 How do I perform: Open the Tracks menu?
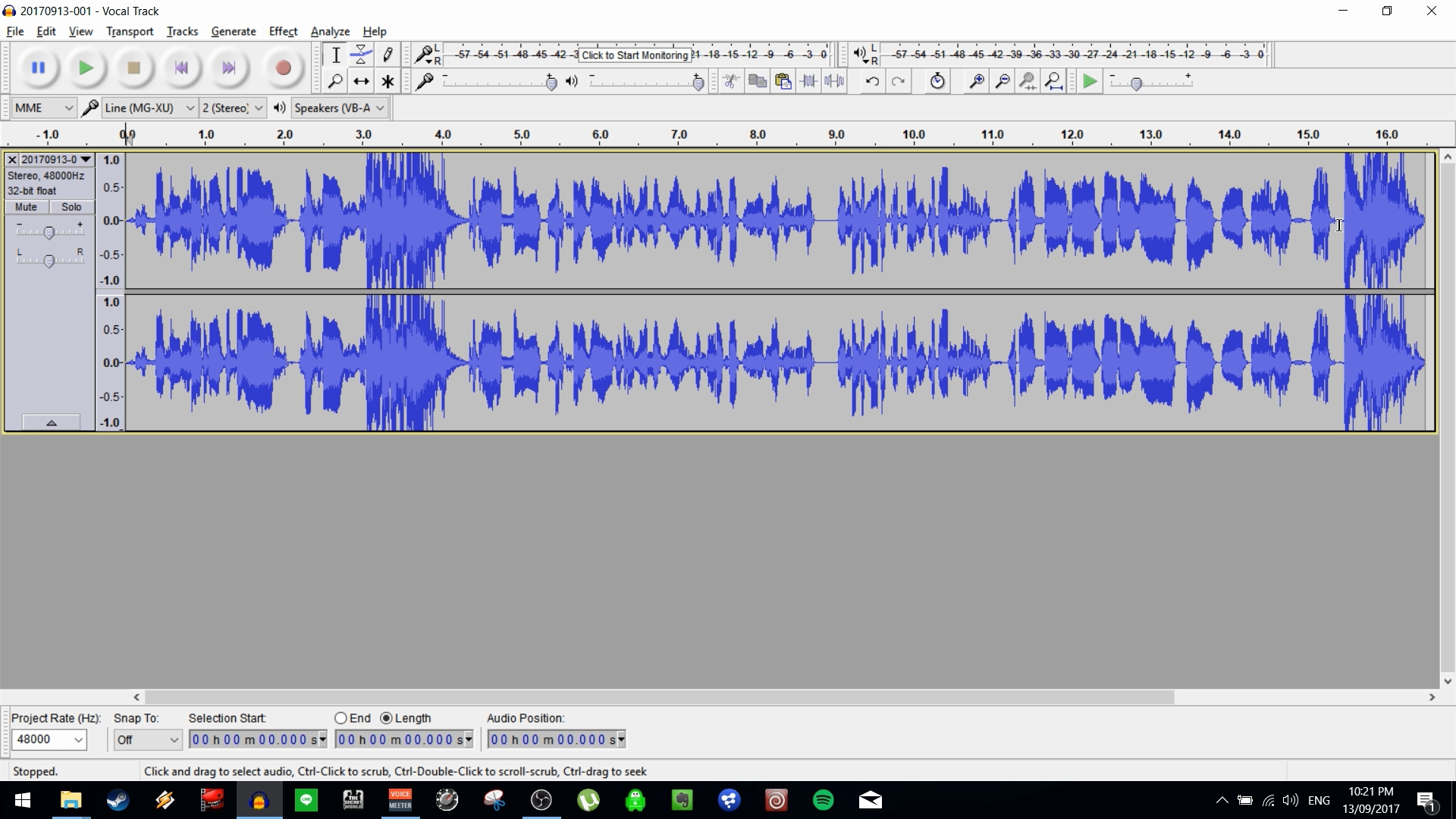182,31
